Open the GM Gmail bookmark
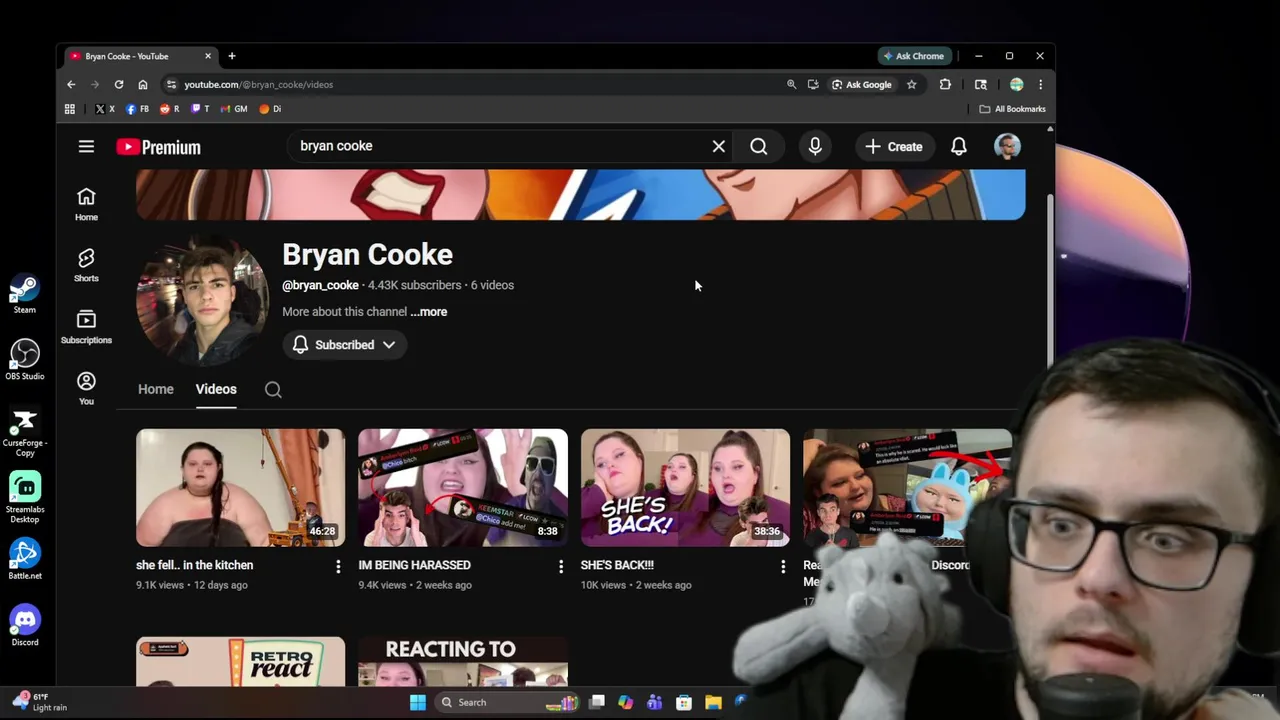1280x720 pixels. point(235,109)
